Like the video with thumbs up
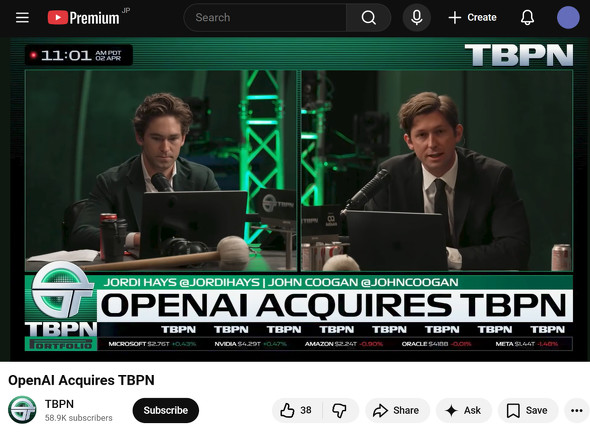590x432 pixels. (x=297, y=410)
